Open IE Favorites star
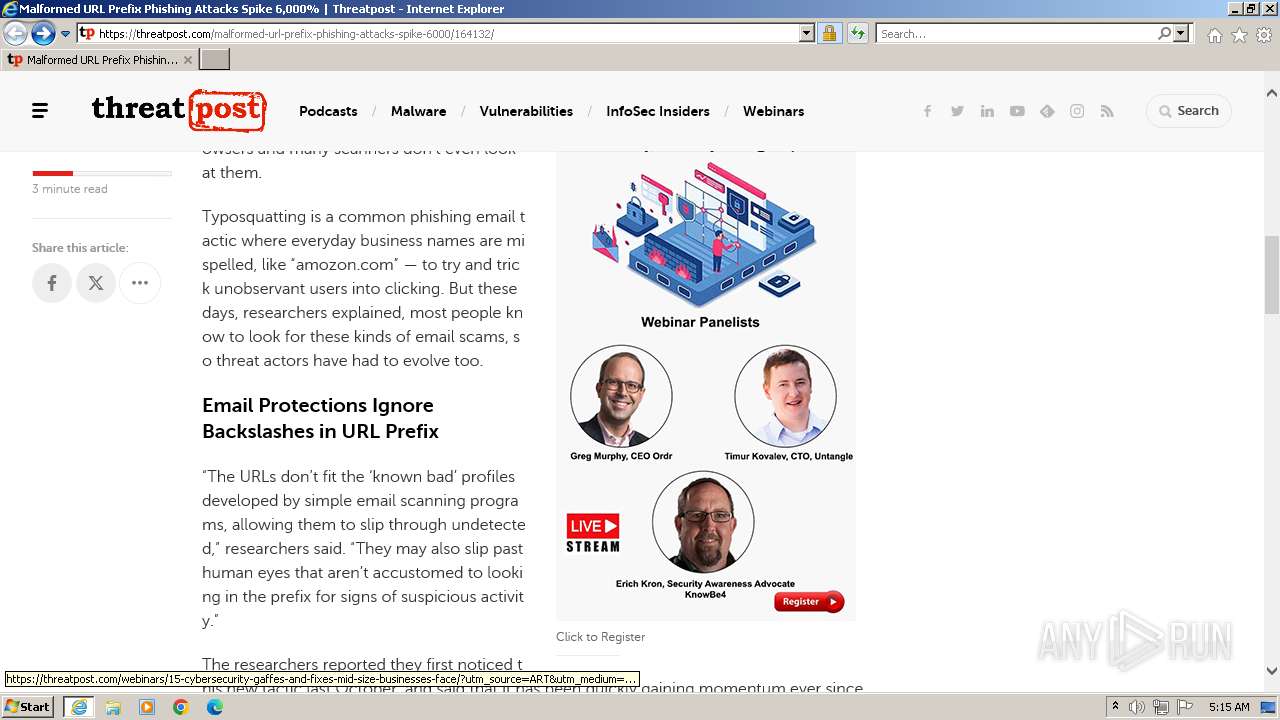 pyautogui.click(x=1239, y=34)
